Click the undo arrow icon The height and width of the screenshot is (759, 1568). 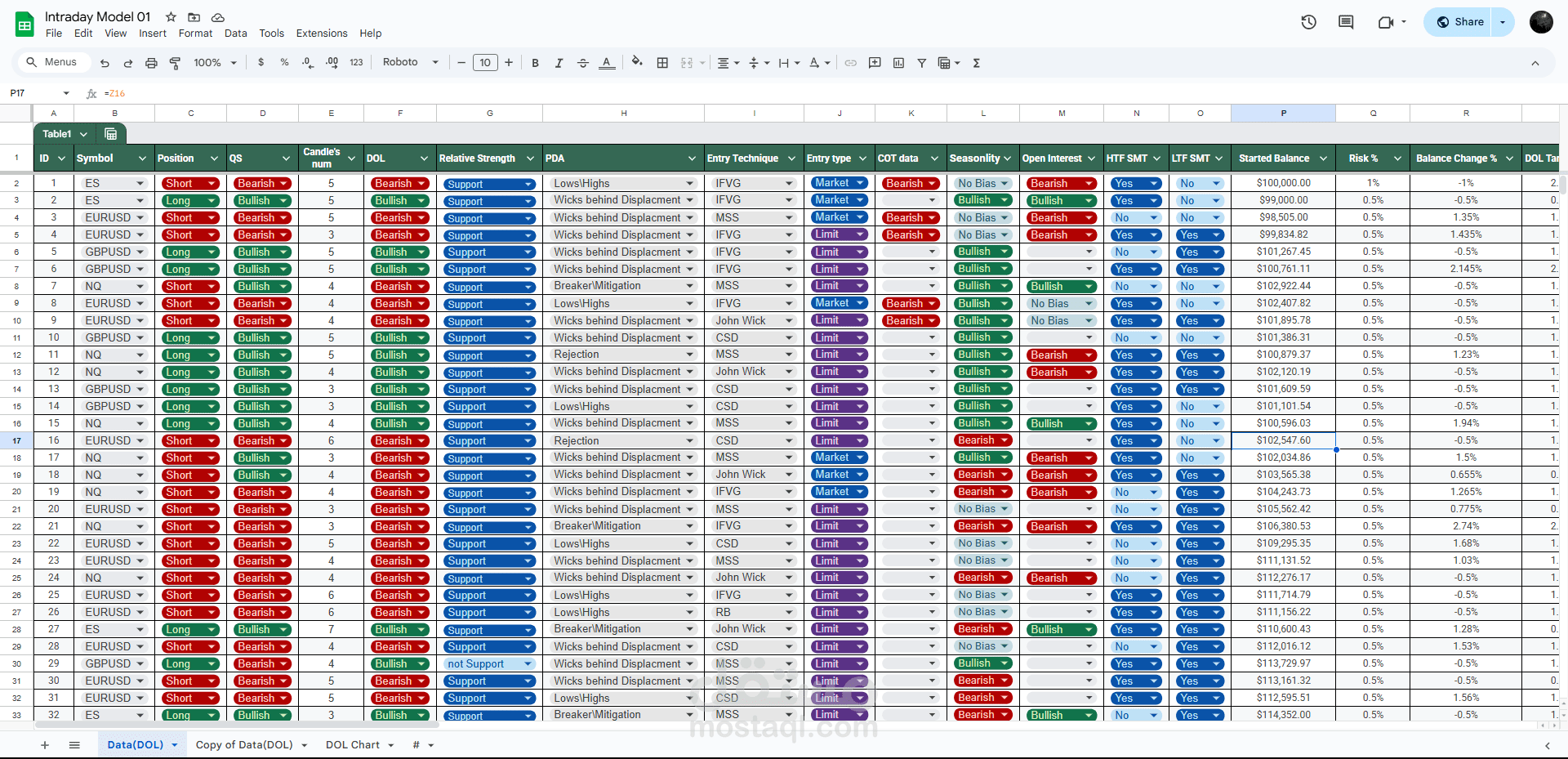105,63
